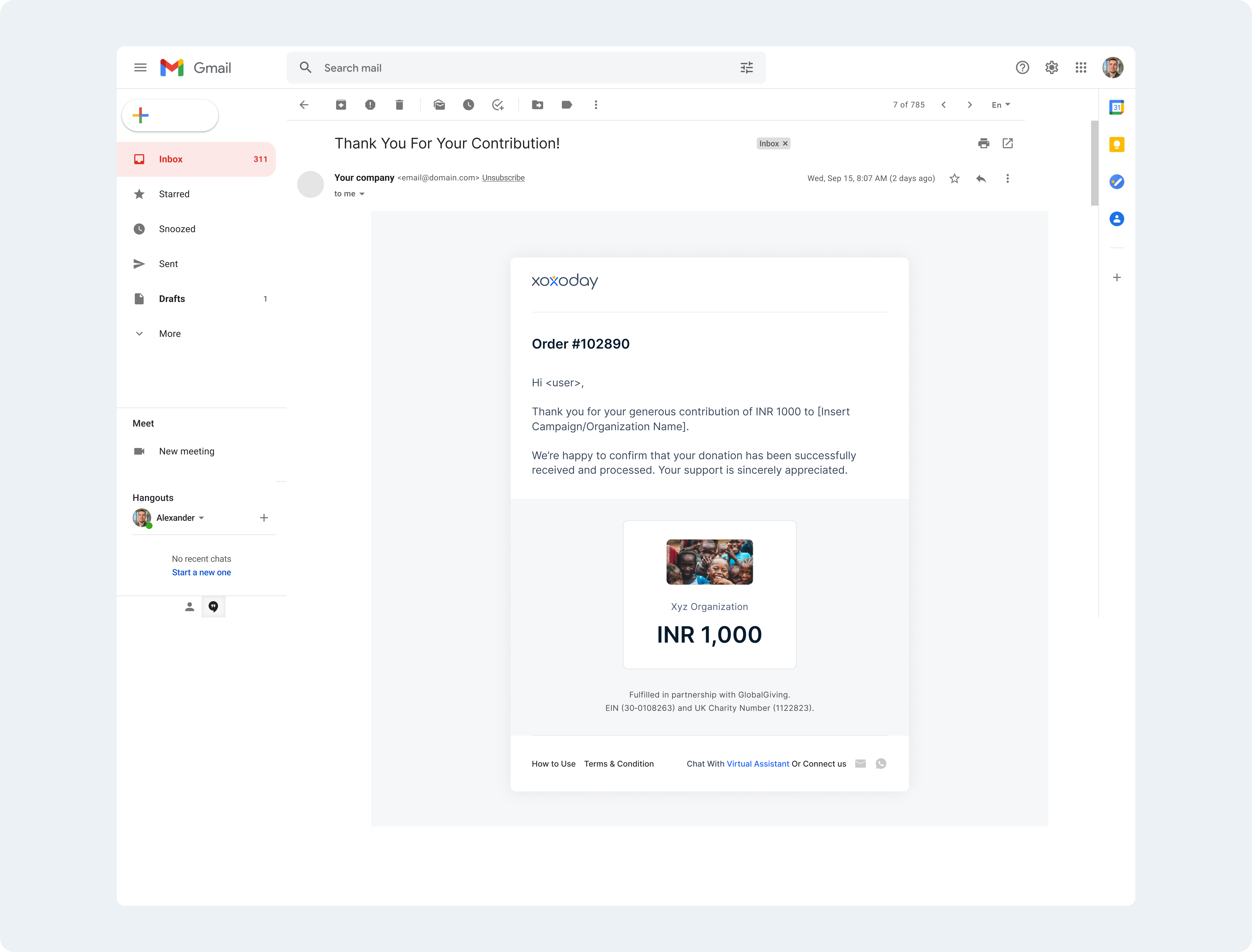Click the Unsubscribe link
The height and width of the screenshot is (952, 1252).
click(x=503, y=178)
